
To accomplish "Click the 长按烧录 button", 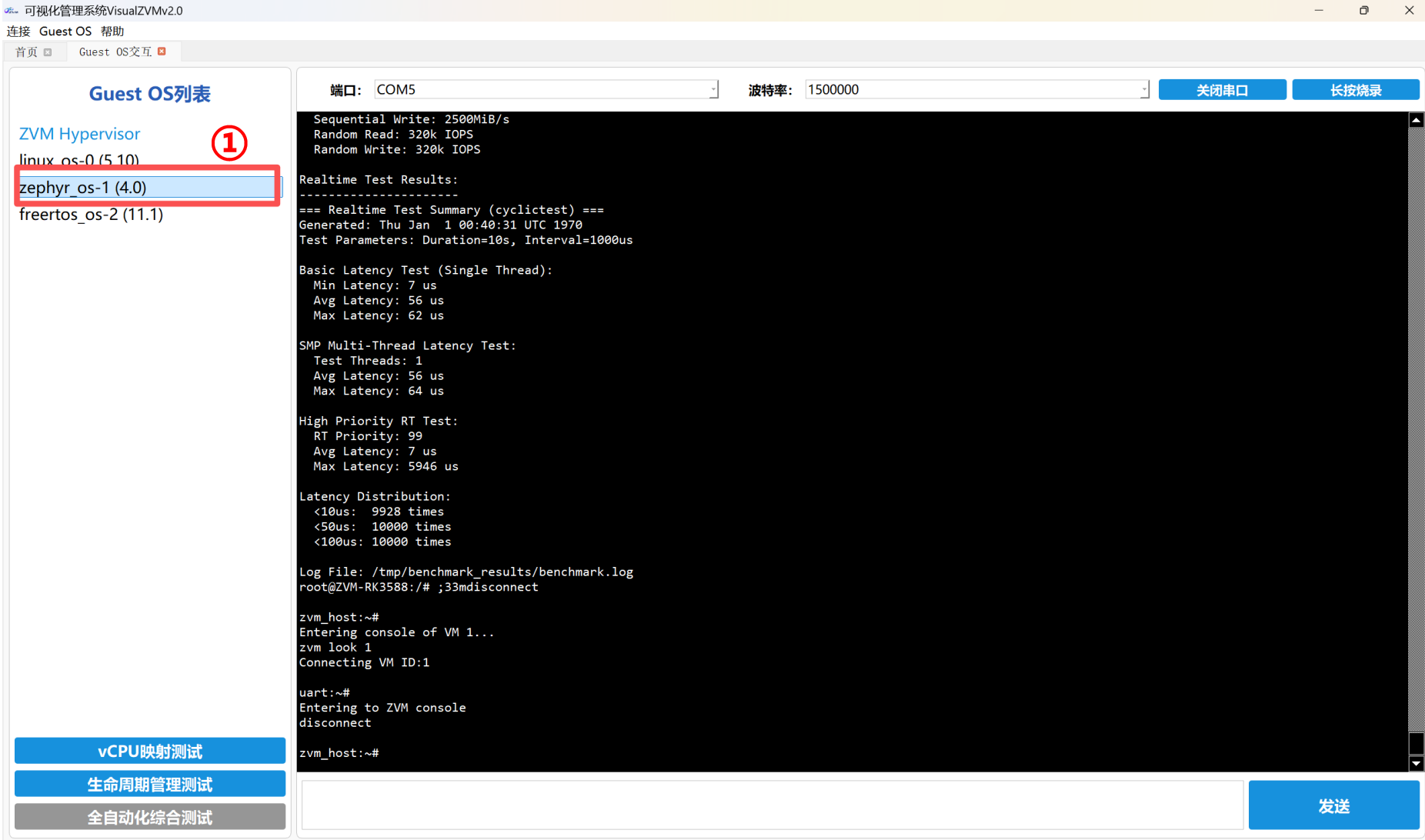I will coord(1355,90).
